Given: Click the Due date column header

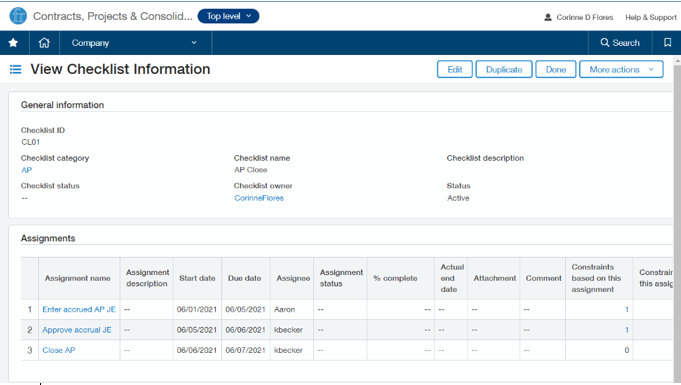Looking at the screenshot, I should pyautogui.click(x=245, y=278).
